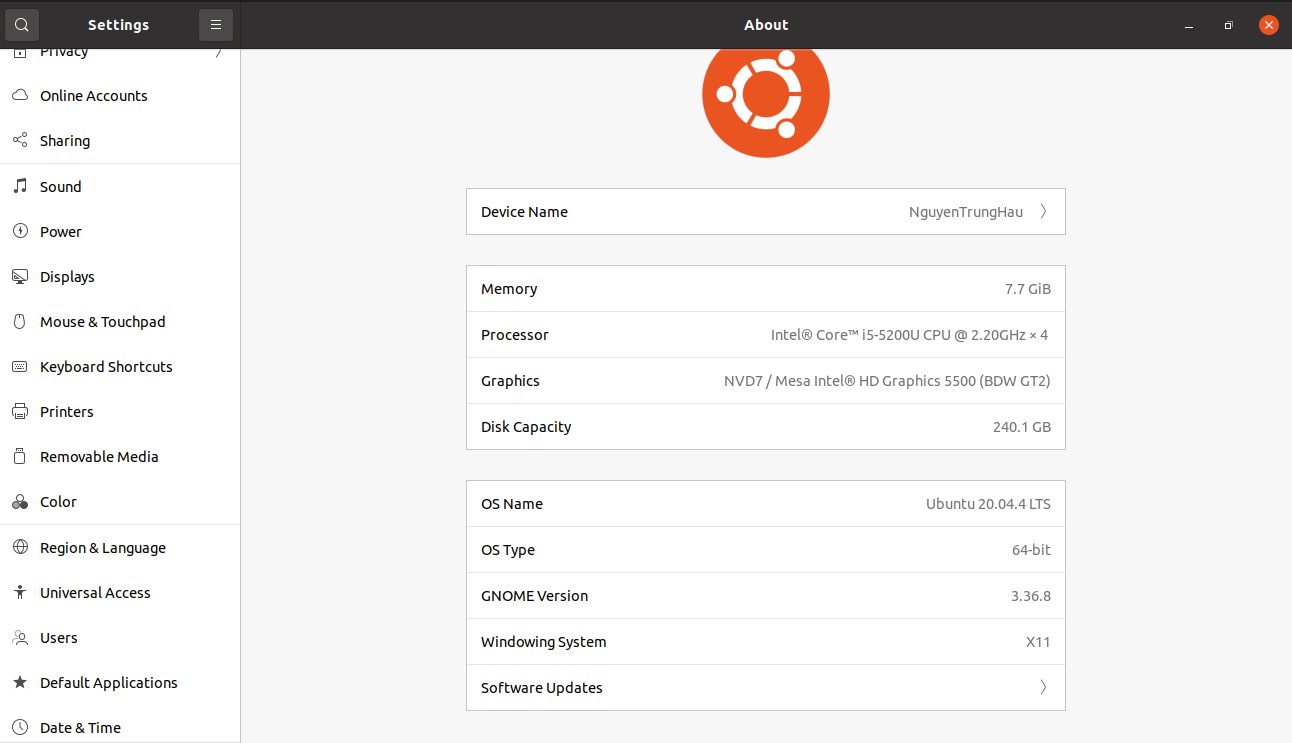Image resolution: width=1292 pixels, height=743 pixels.
Task: Open Keyboard Shortcuts panel
Action: [x=120, y=367]
